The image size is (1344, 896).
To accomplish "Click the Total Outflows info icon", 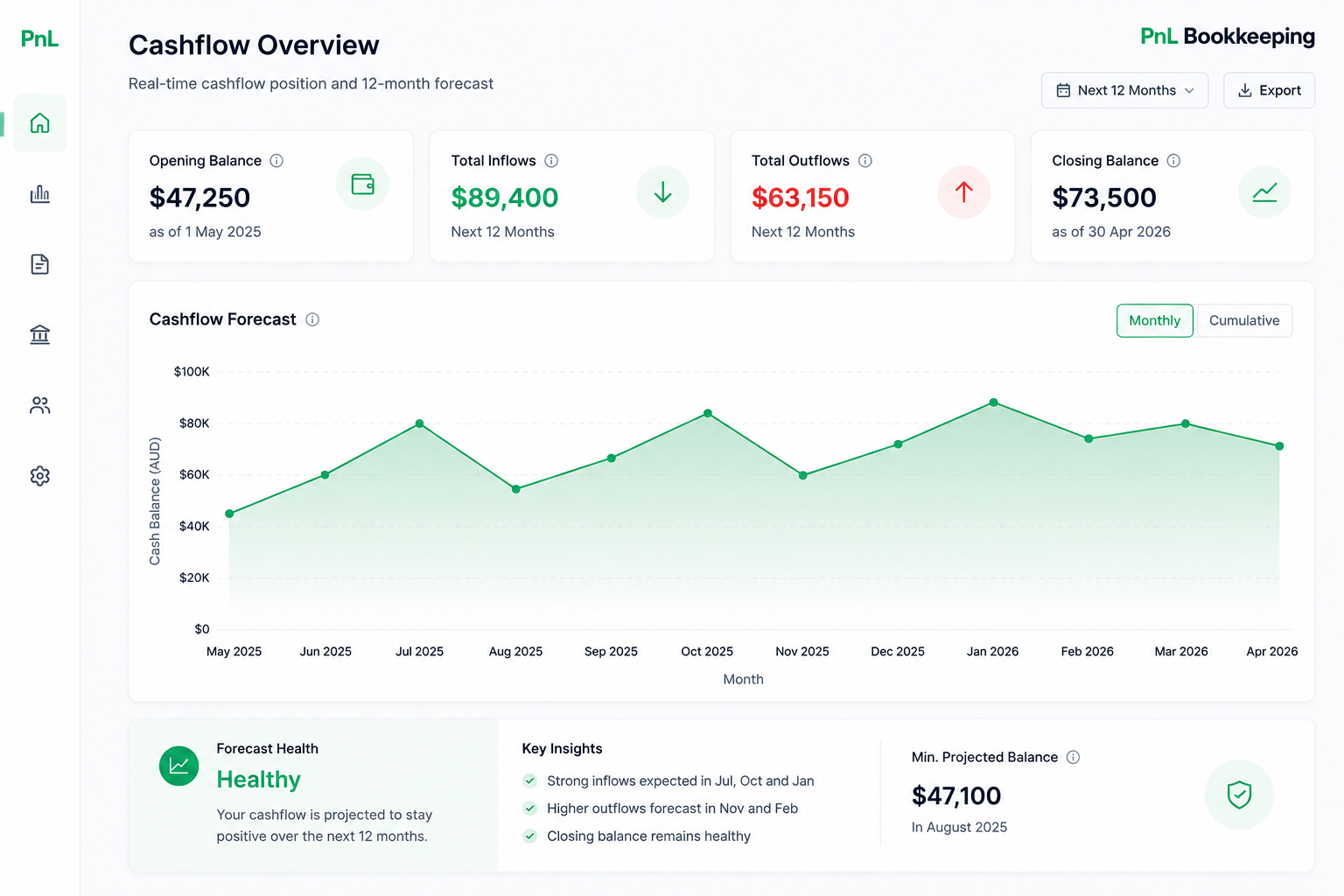I will [865, 161].
